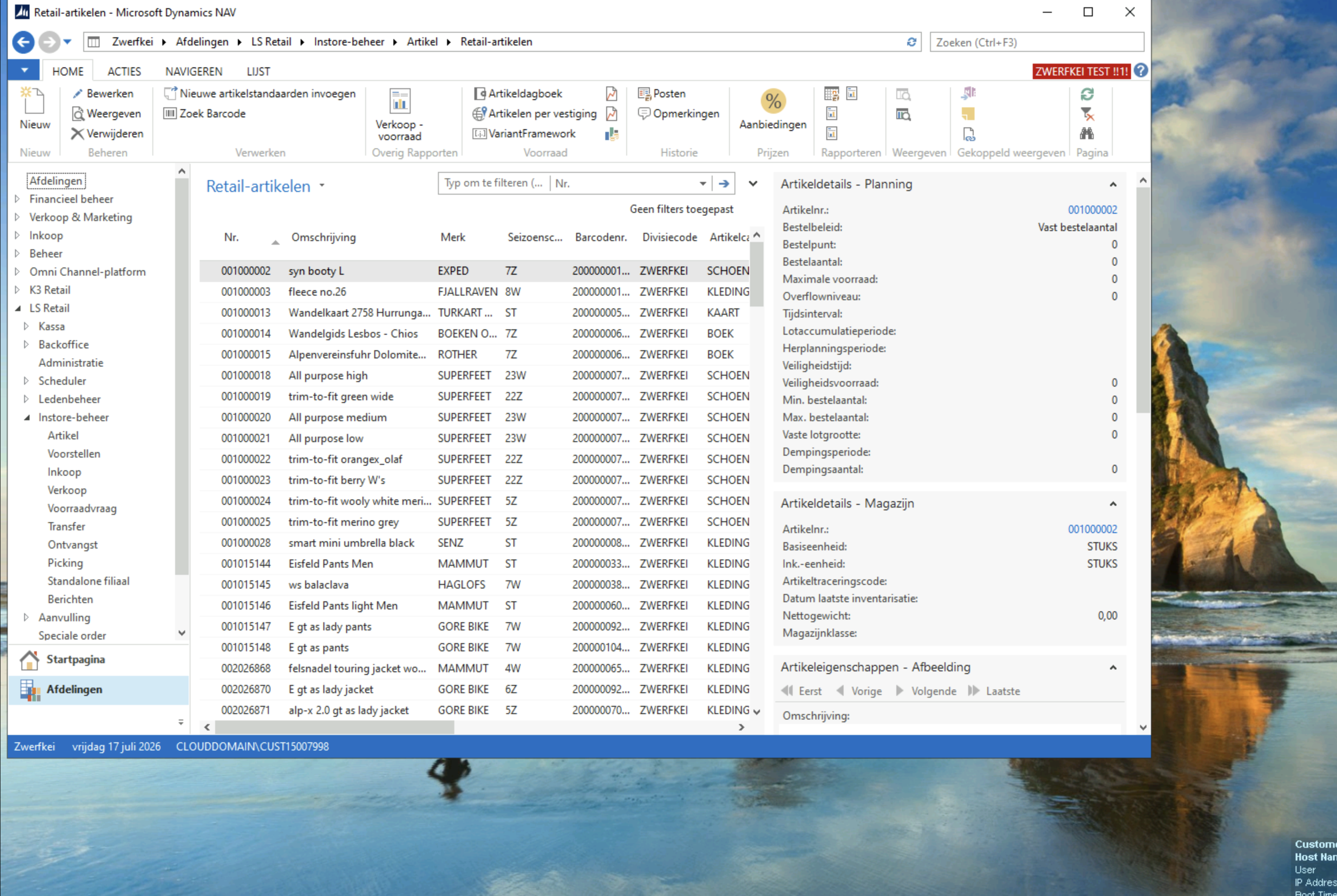The width and height of the screenshot is (1337, 896).
Task: Open the Startpagina home button
Action: [98, 659]
